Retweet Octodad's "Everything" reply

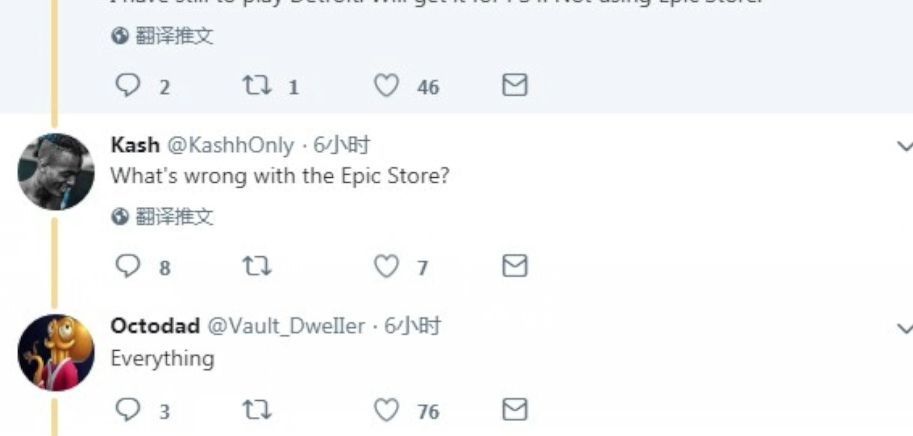pyautogui.click(x=257, y=410)
